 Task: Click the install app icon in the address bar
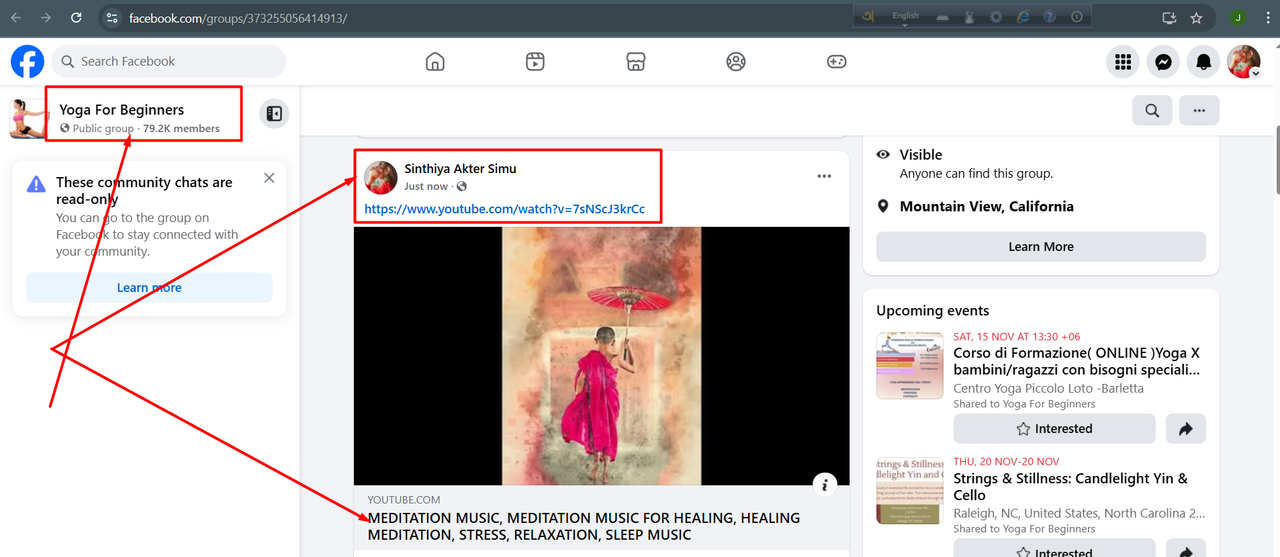[x=1169, y=18]
